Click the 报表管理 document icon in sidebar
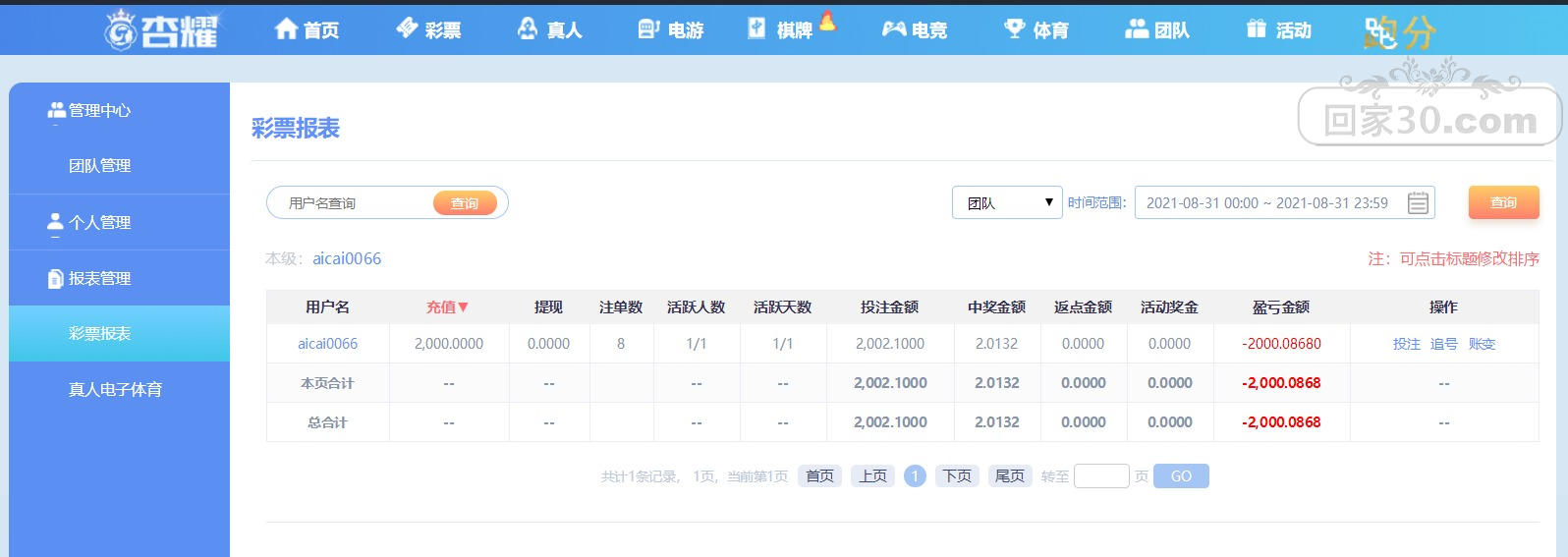The image size is (1568, 557). 56,279
